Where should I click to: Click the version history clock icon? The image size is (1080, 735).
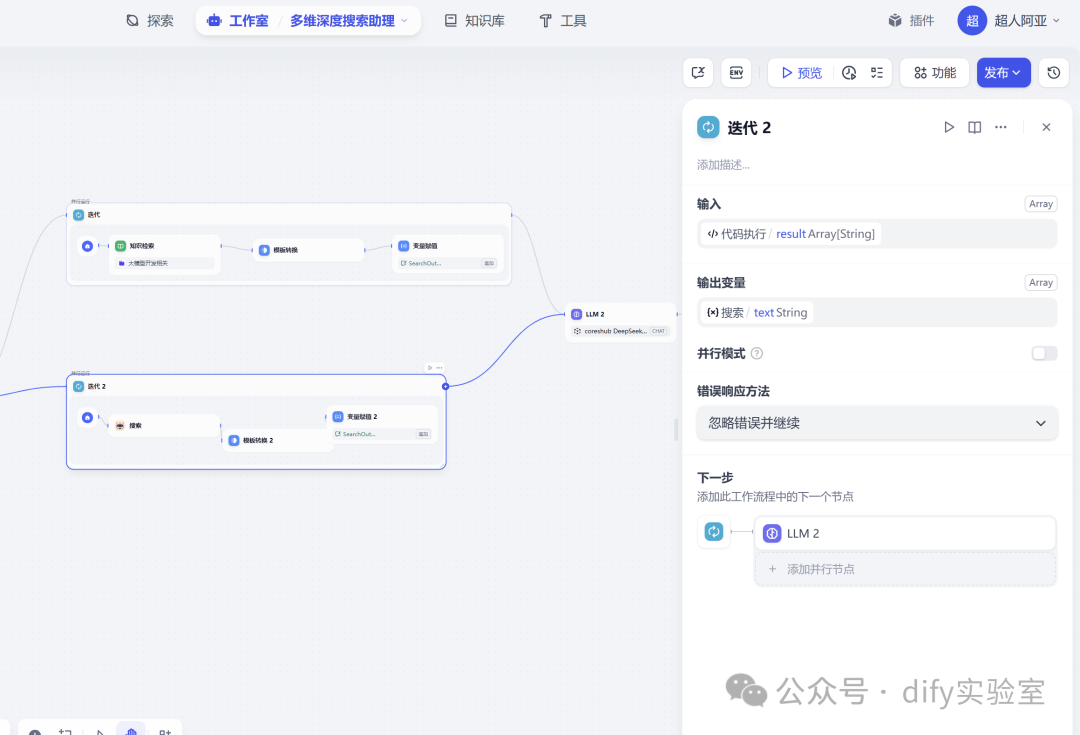click(x=1053, y=72)
